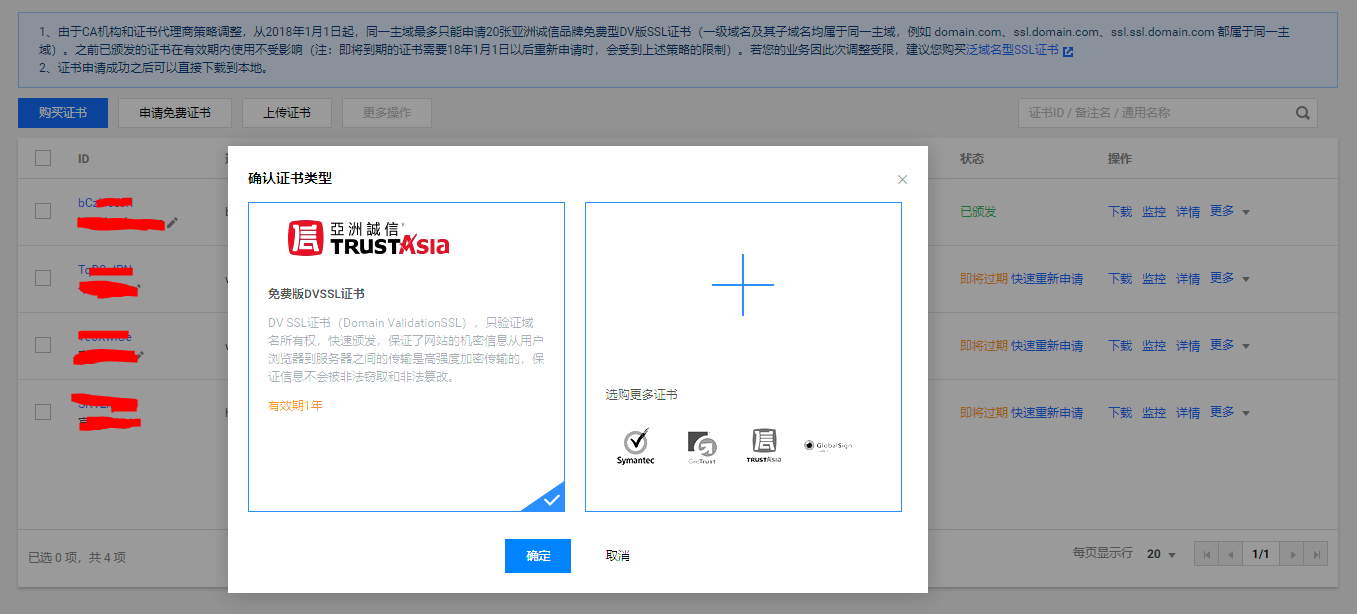This screenshot has width=1357, height=614.
Task: Check the fourth certificate row checkbox
Action: click(43, 412)
